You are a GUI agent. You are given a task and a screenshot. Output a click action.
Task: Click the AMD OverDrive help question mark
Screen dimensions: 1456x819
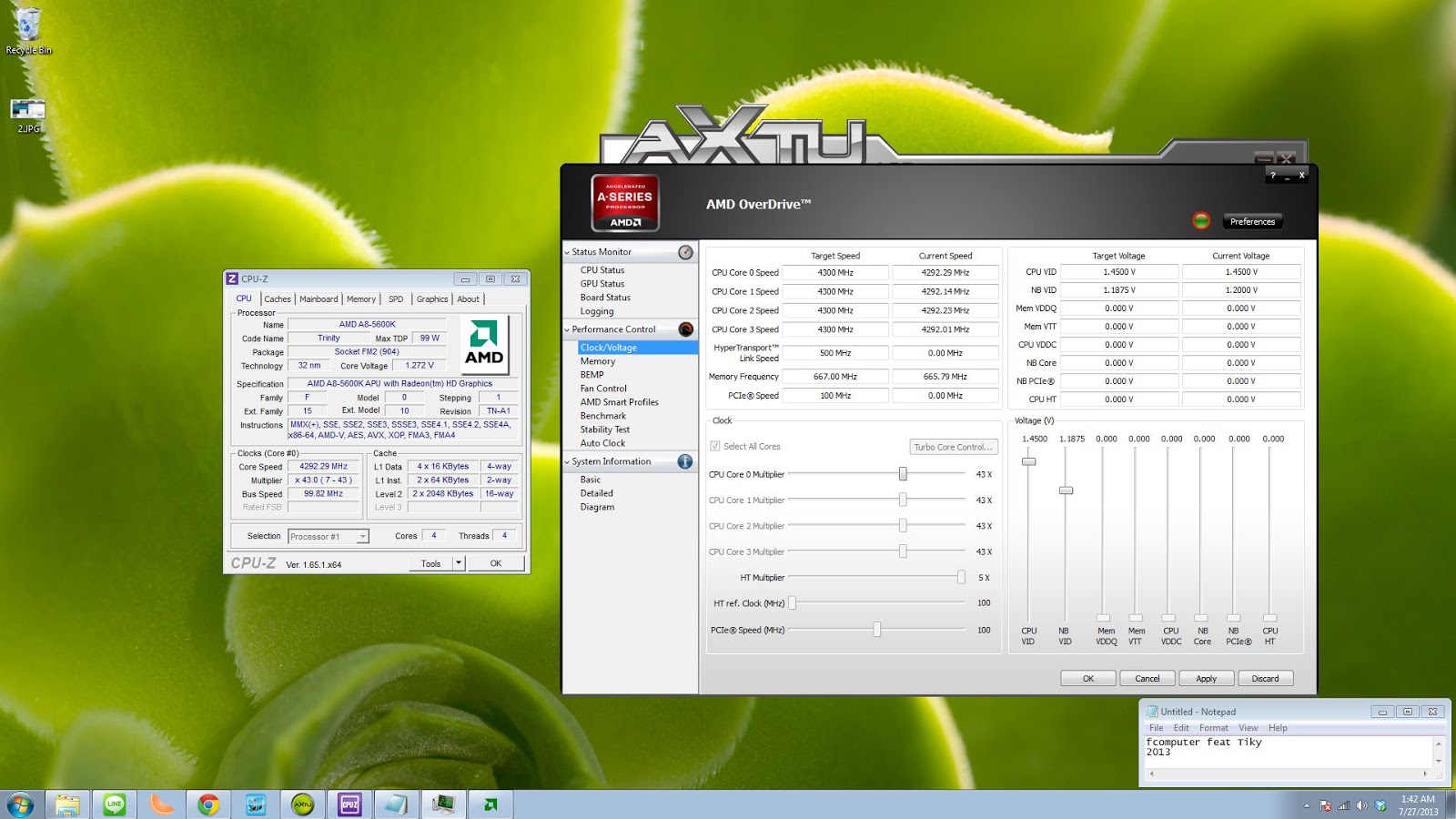coord(1273,175)
